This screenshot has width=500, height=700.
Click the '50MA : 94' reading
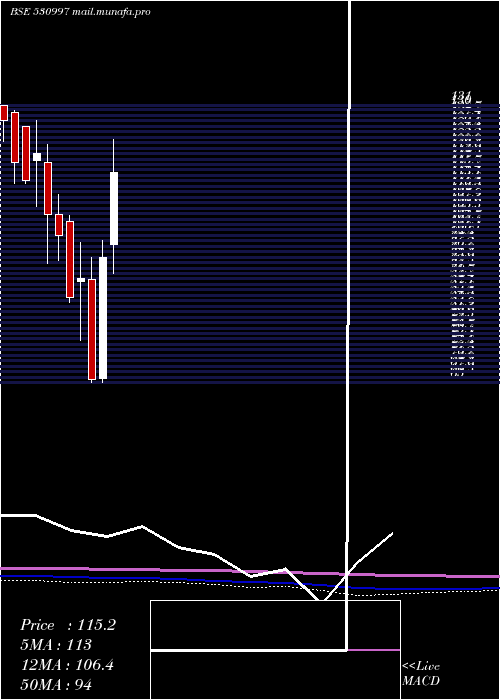point(56,685)
